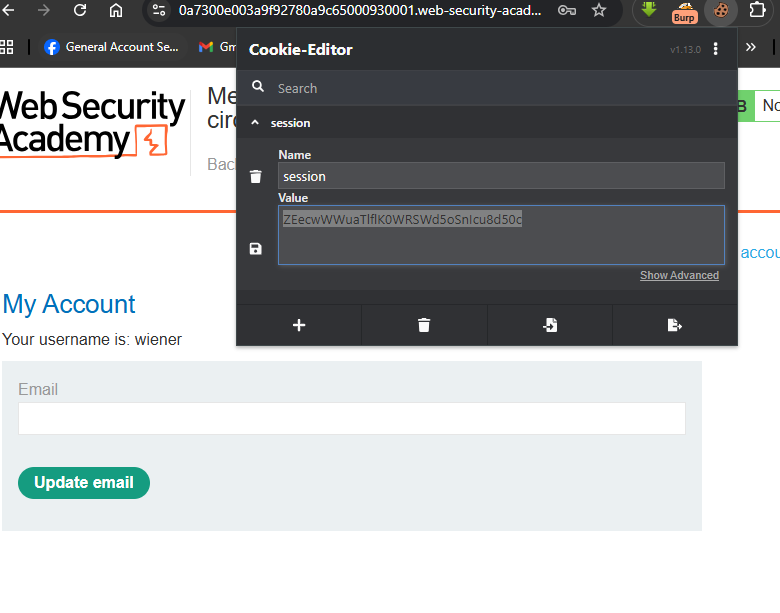Click the v1.13.0 version label
780x613 pixels.
685,50
